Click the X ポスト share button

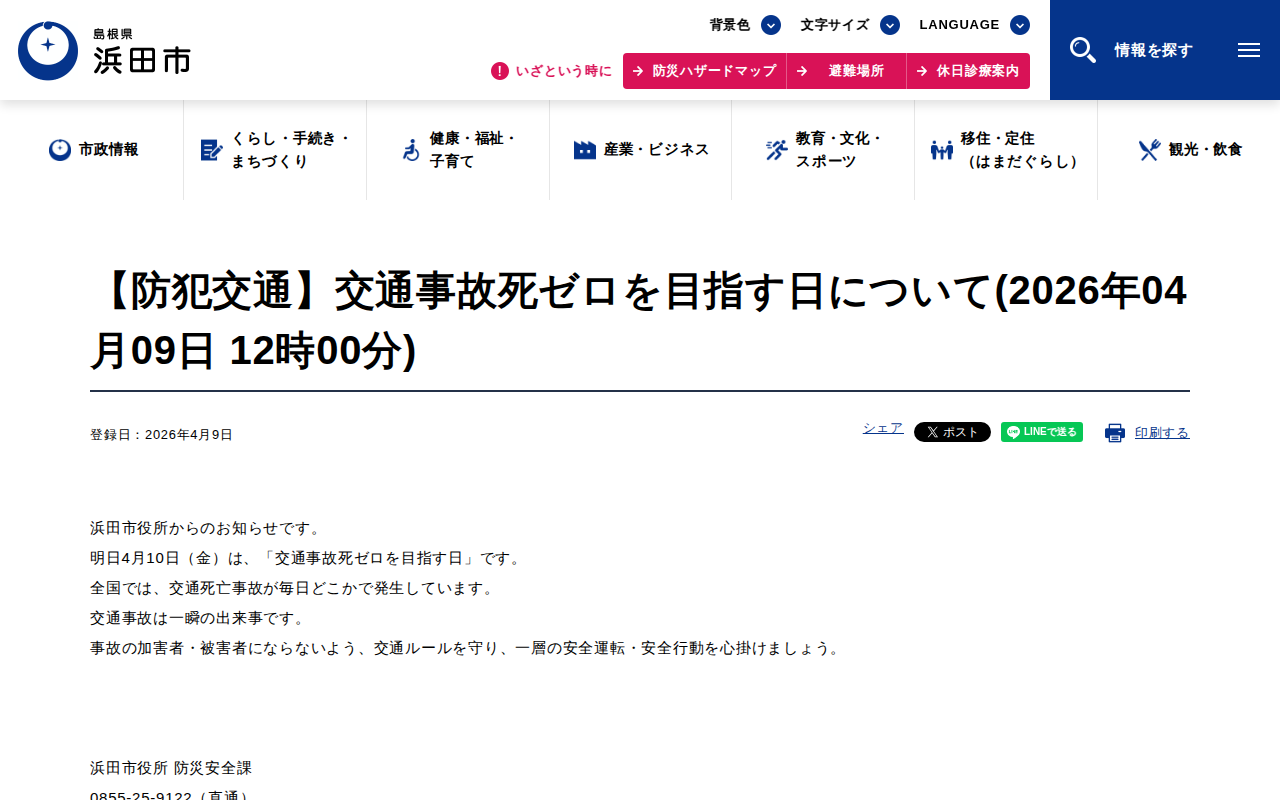pos(952,432)
